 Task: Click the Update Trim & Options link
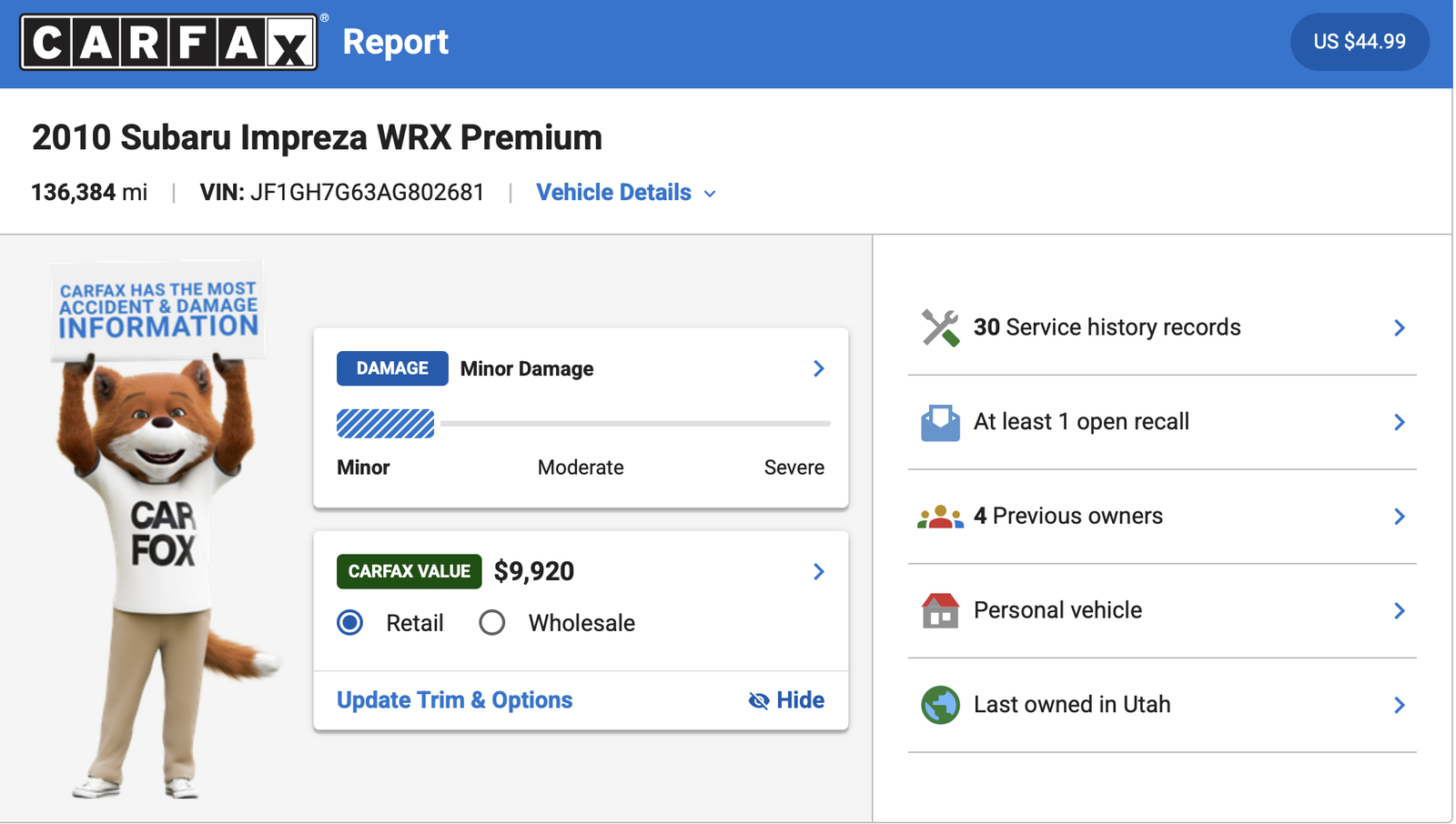click(x=454, y=700)
